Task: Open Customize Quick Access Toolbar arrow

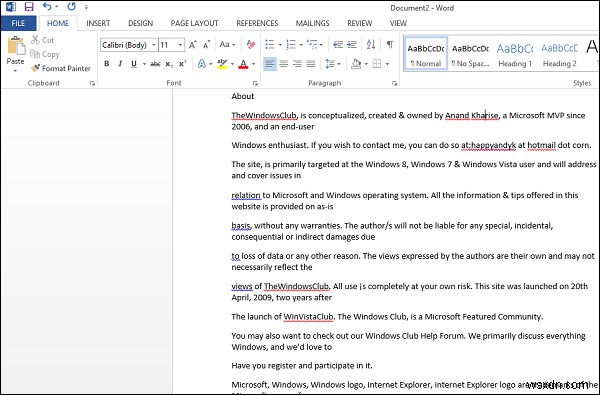Action: 86,7
